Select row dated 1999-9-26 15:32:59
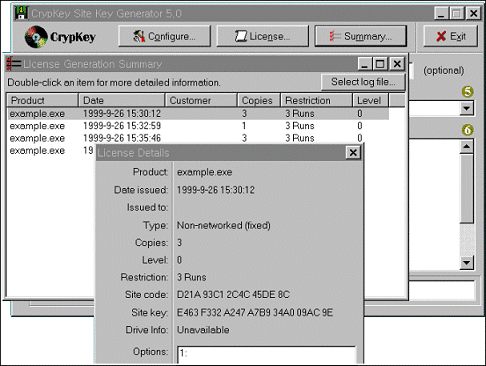Screen dimensions: 486x366 (x=198, y=126)
